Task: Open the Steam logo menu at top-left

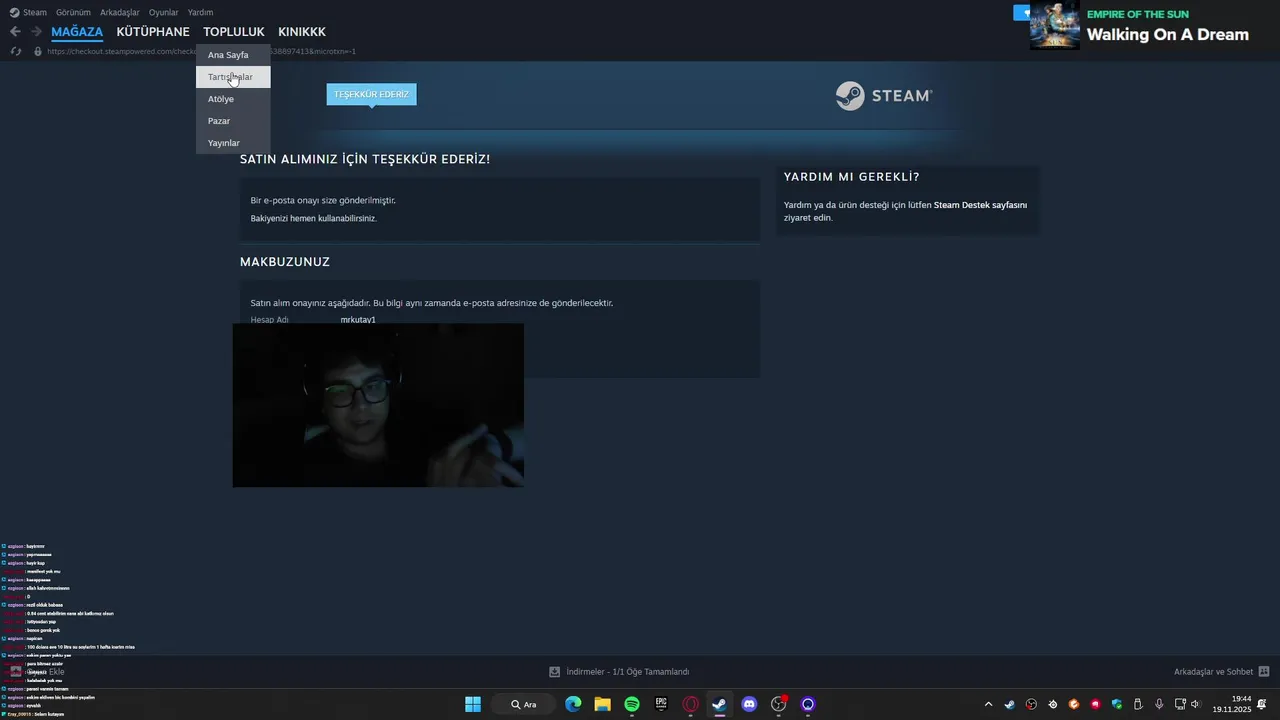Action: coord(28,12)
